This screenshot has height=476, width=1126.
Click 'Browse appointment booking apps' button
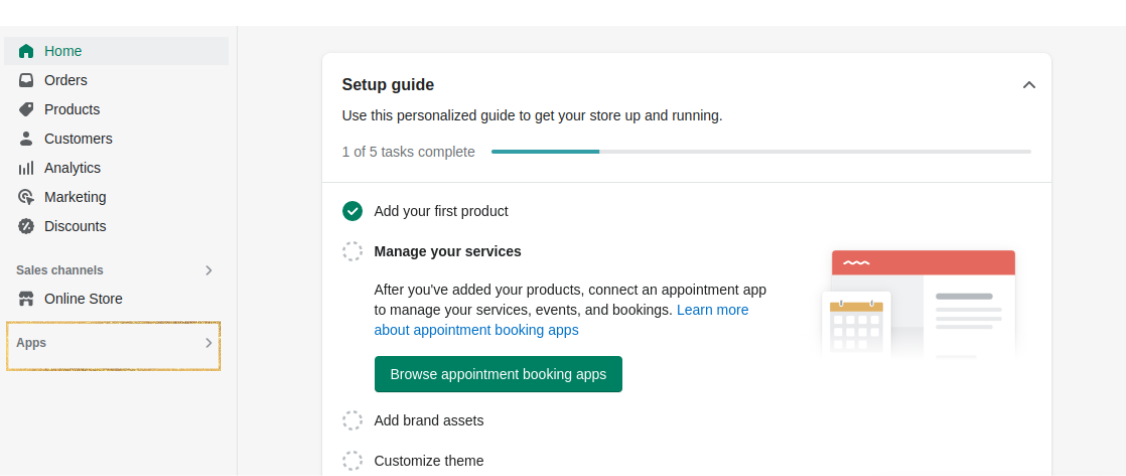pos(498,374)
